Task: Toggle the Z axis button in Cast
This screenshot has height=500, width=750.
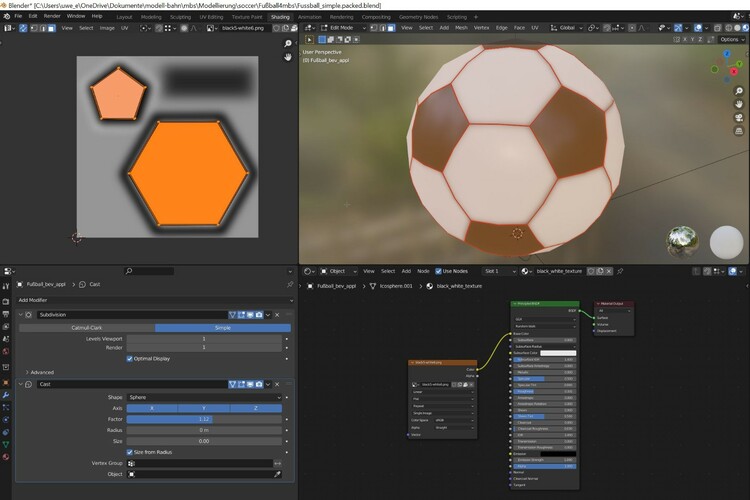Action: [x=258, y=408]
